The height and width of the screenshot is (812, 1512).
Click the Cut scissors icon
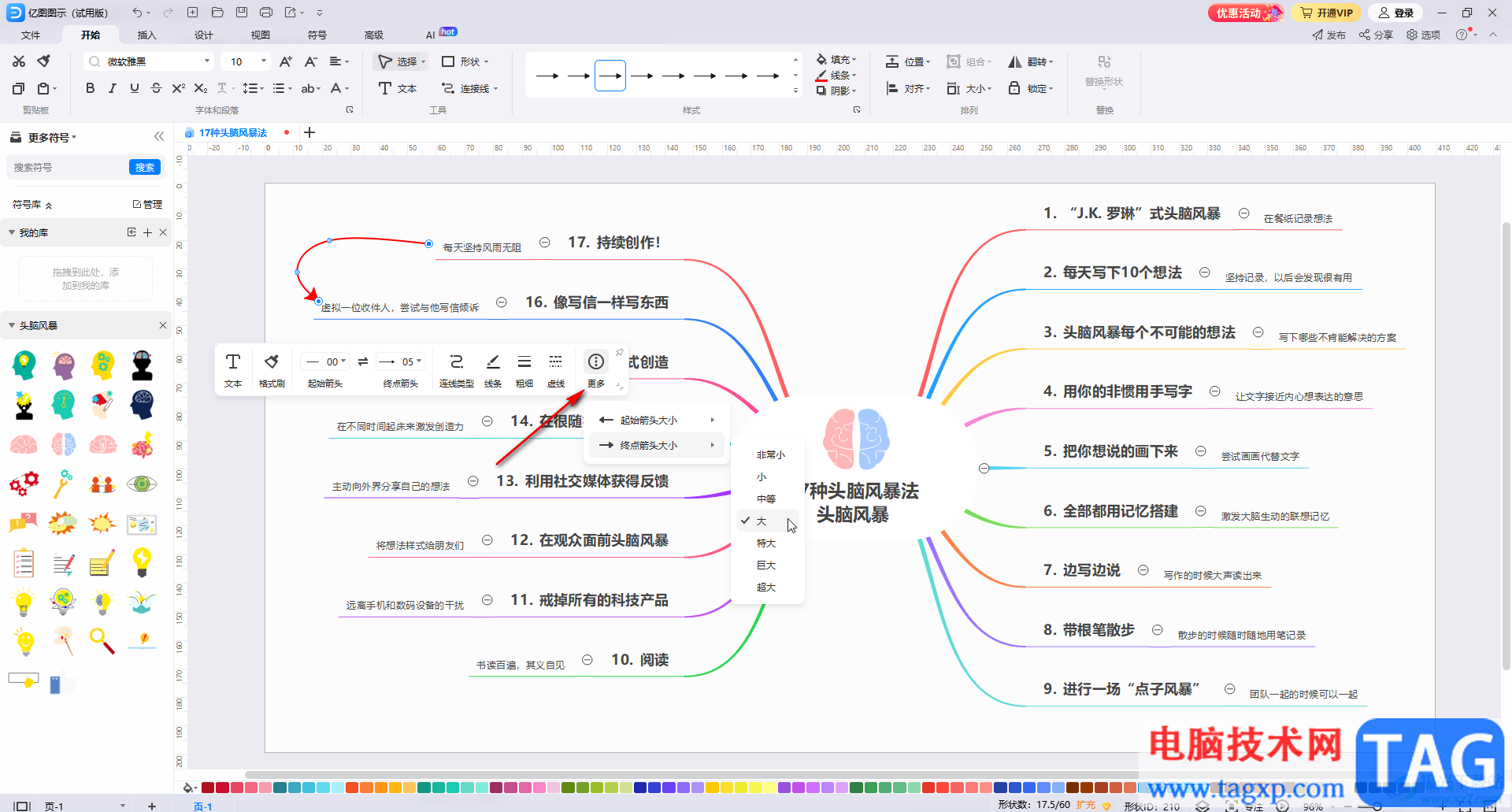pyautogui.click(x=19, y=61)
